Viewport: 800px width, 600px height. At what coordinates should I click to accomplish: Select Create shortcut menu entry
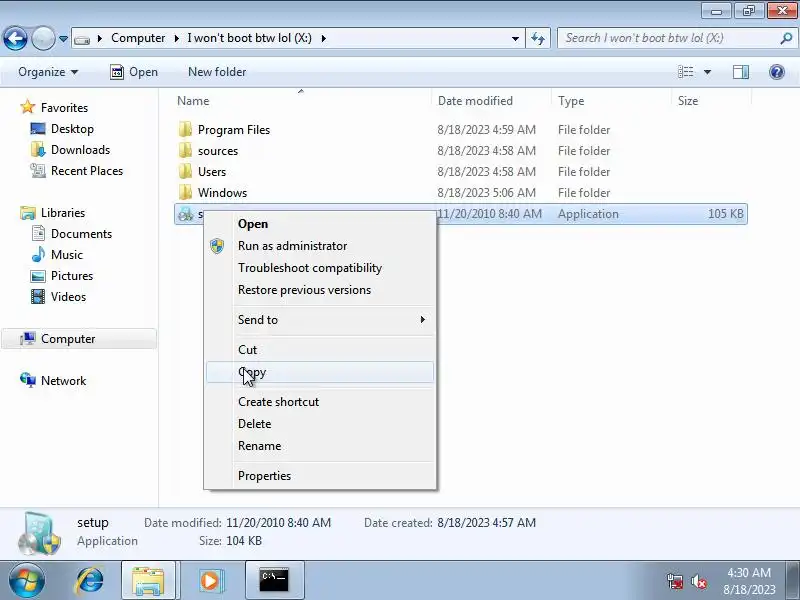320,402
